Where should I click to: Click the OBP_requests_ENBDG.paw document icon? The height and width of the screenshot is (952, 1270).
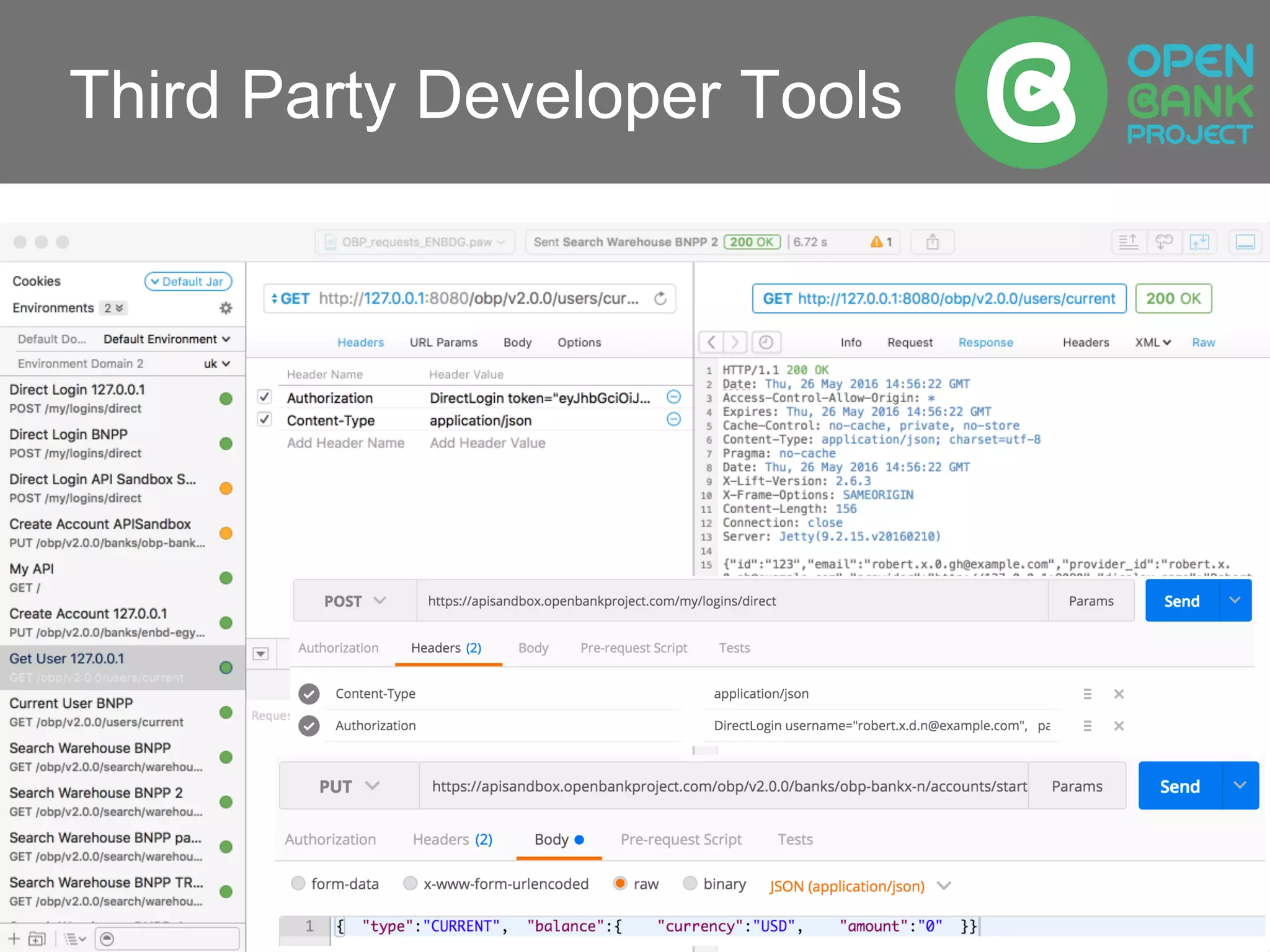coord(331,242)
